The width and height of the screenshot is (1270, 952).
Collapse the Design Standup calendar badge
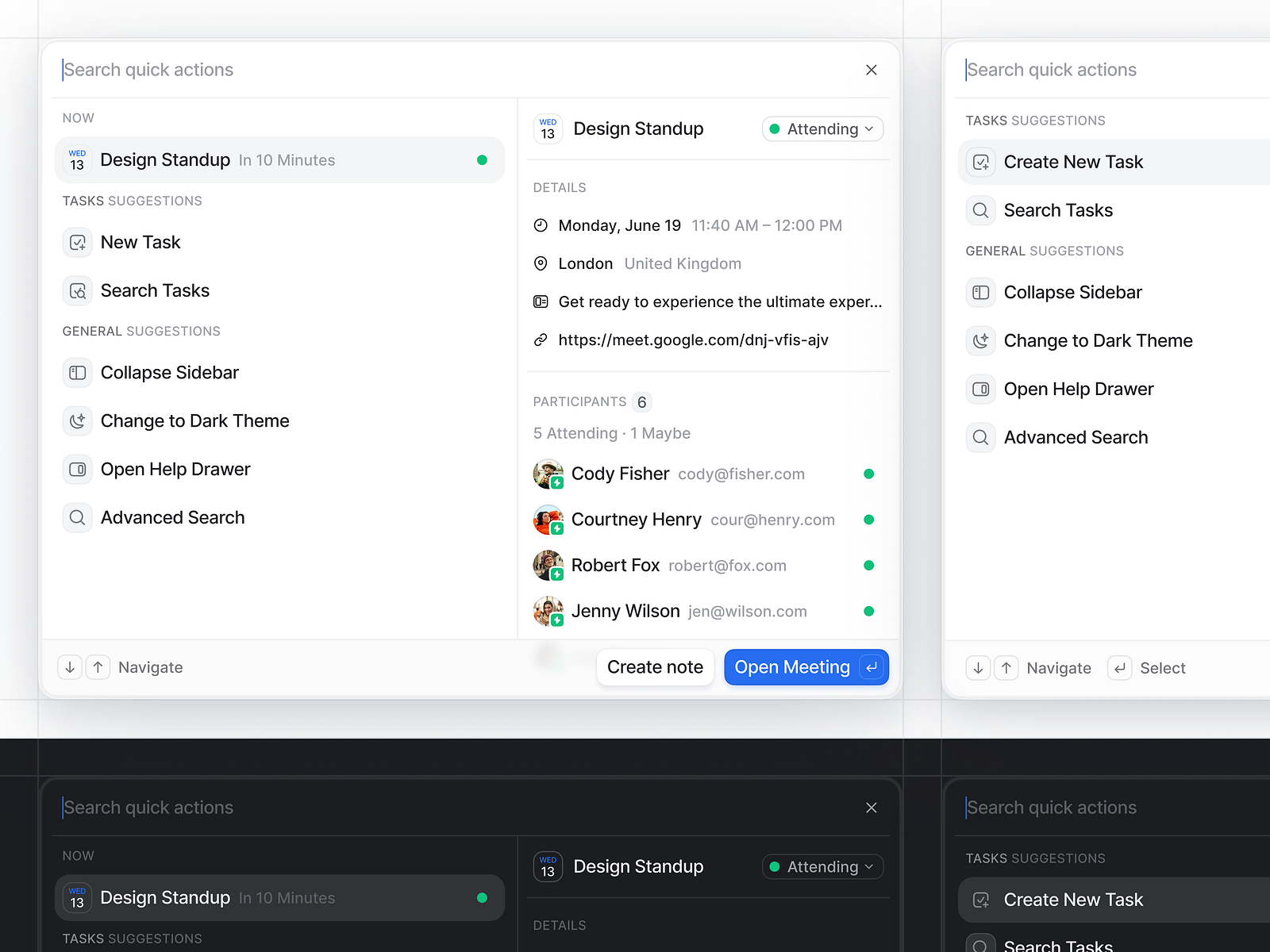[548, 129]
